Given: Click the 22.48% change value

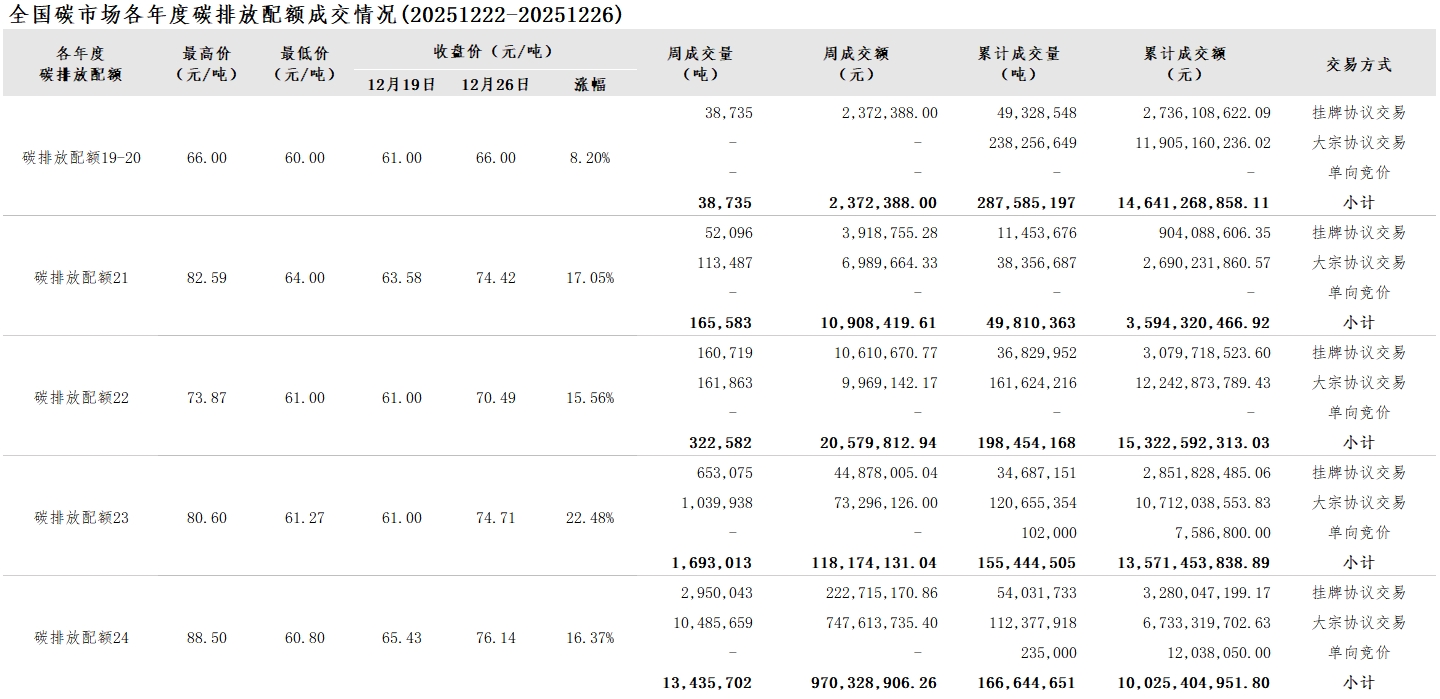Looking at the screenshot, I should pos(590,518).
